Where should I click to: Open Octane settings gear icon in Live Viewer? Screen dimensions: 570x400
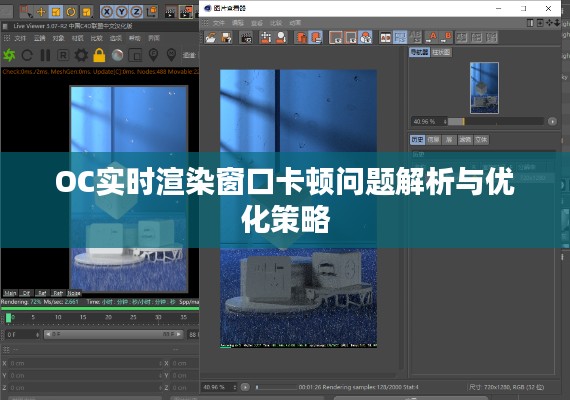[x=81, y=55]
